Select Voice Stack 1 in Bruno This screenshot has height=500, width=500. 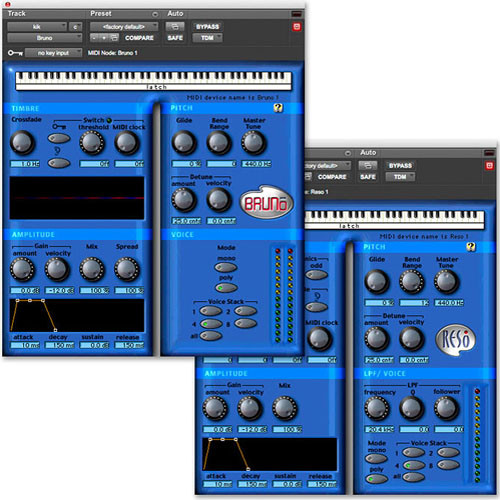tap(211, 311)
